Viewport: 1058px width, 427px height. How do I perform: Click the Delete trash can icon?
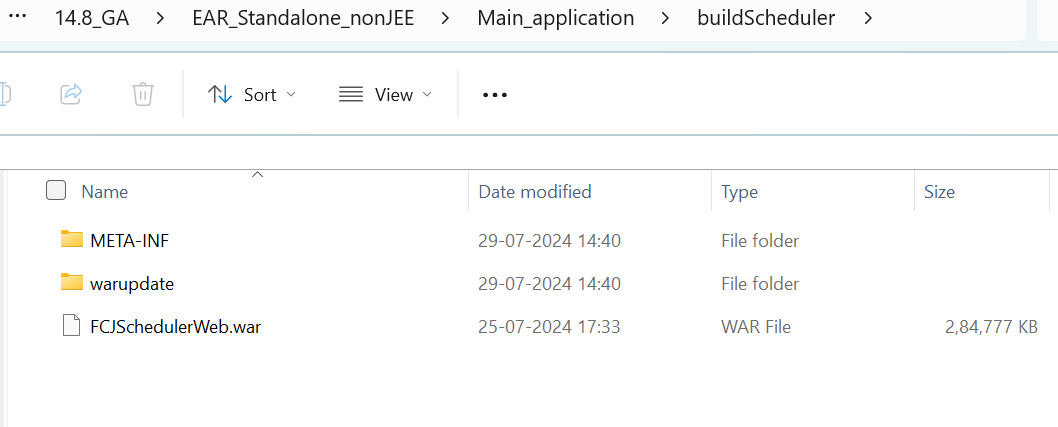click(x=143, y=94)
